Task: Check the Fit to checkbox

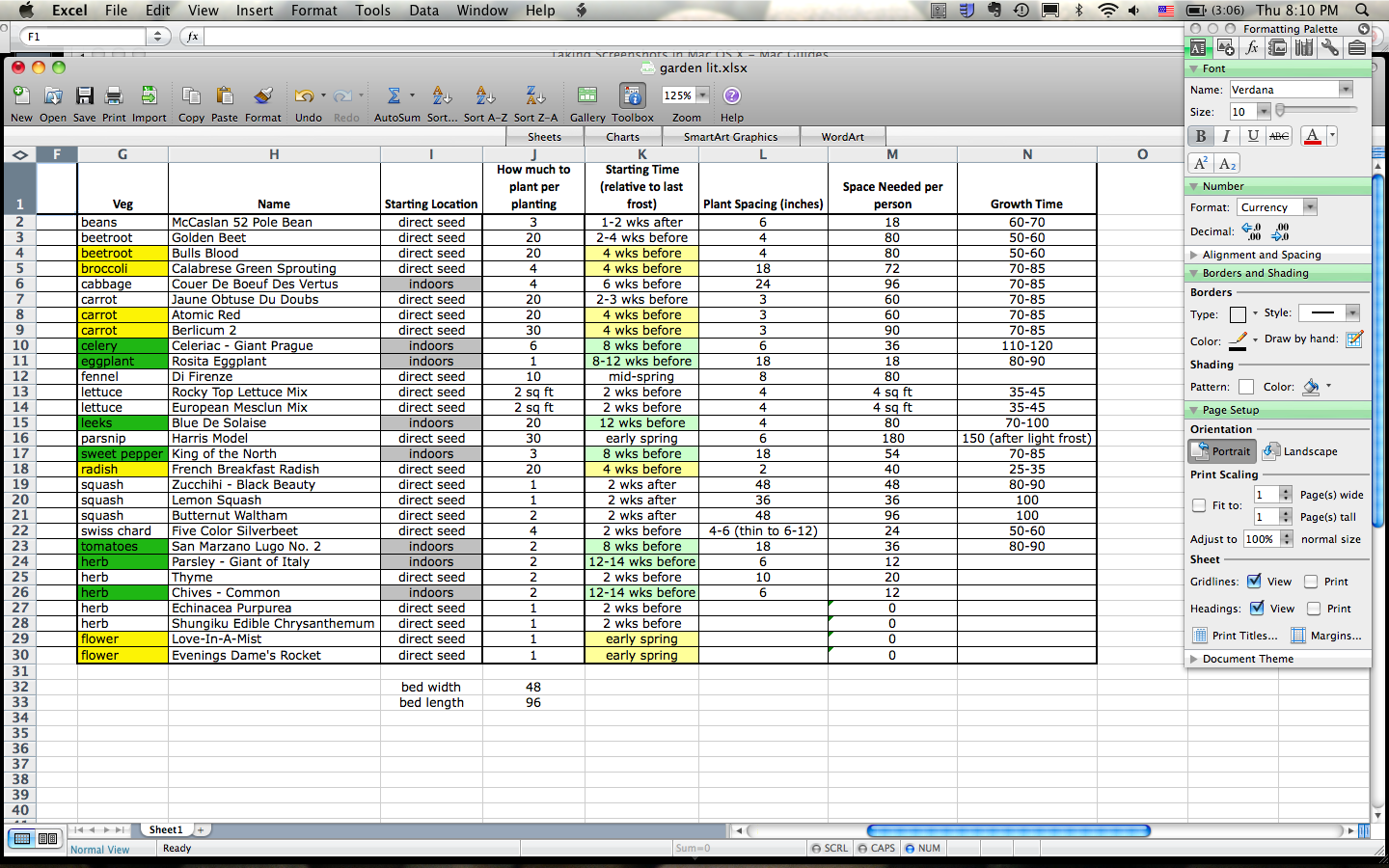Action: tap(1199, 505)
